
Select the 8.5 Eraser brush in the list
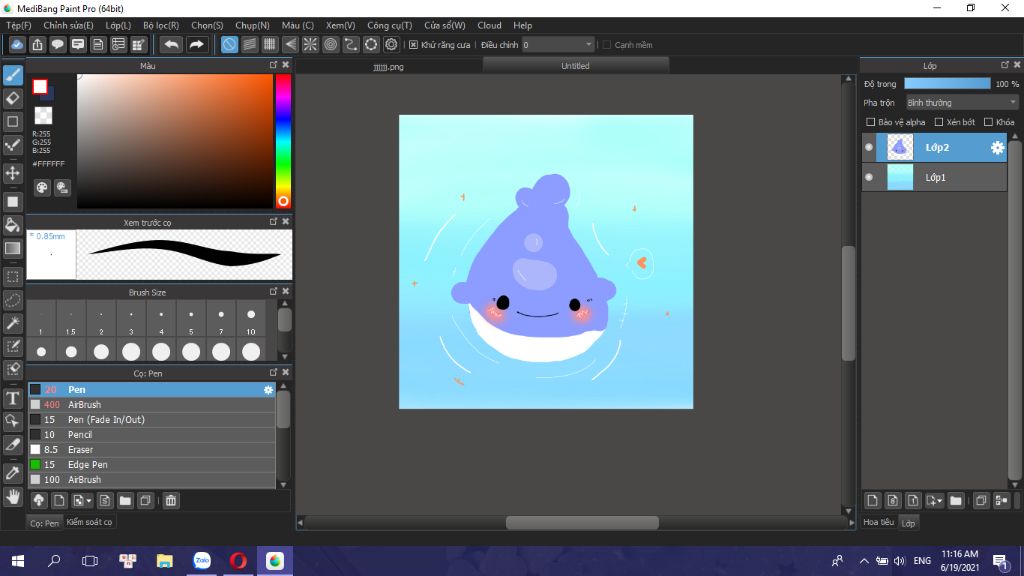click(152, 450)
